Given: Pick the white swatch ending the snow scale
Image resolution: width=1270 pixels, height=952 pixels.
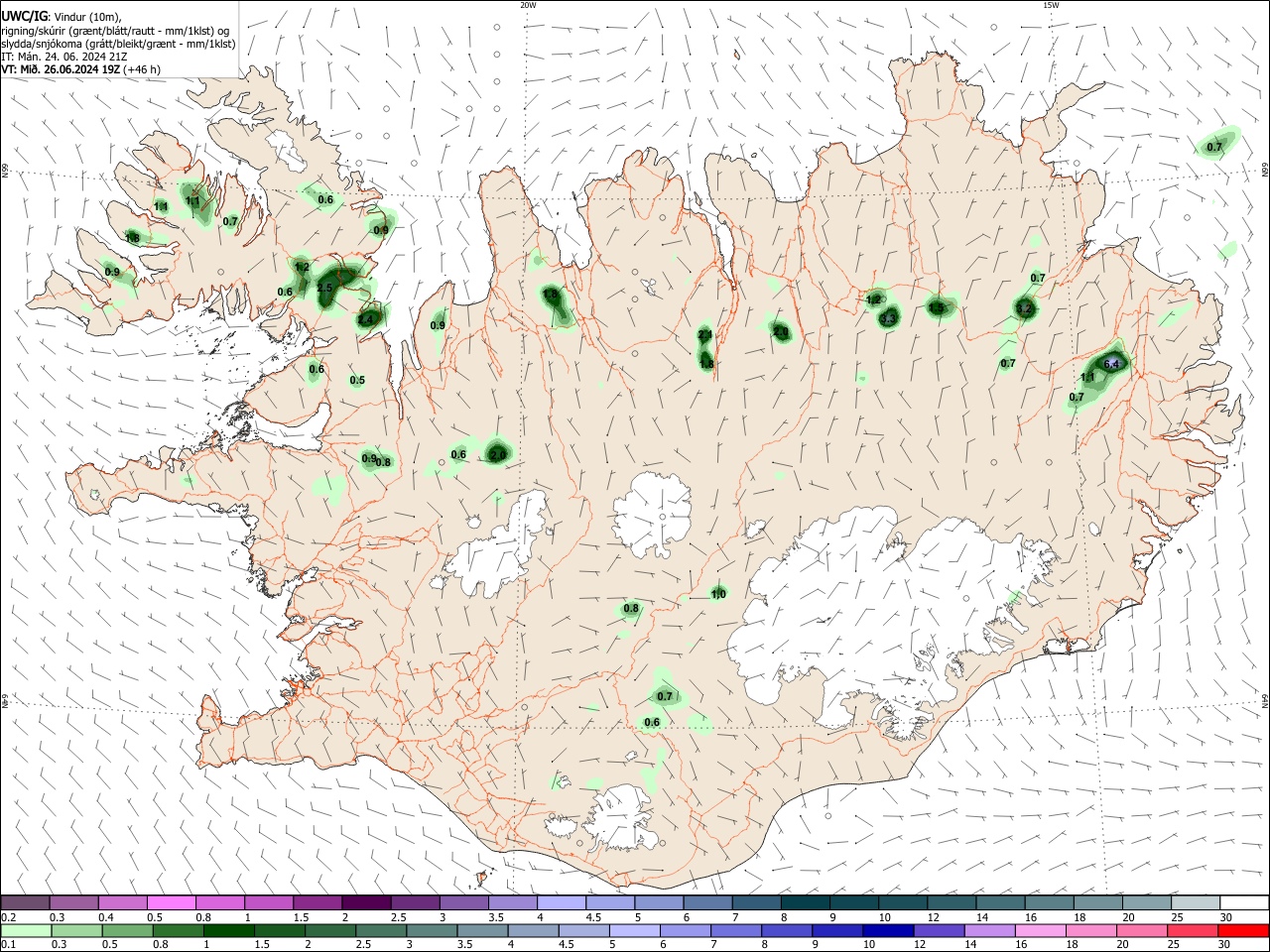Looking at the screenshot, I should [1244, 902].
